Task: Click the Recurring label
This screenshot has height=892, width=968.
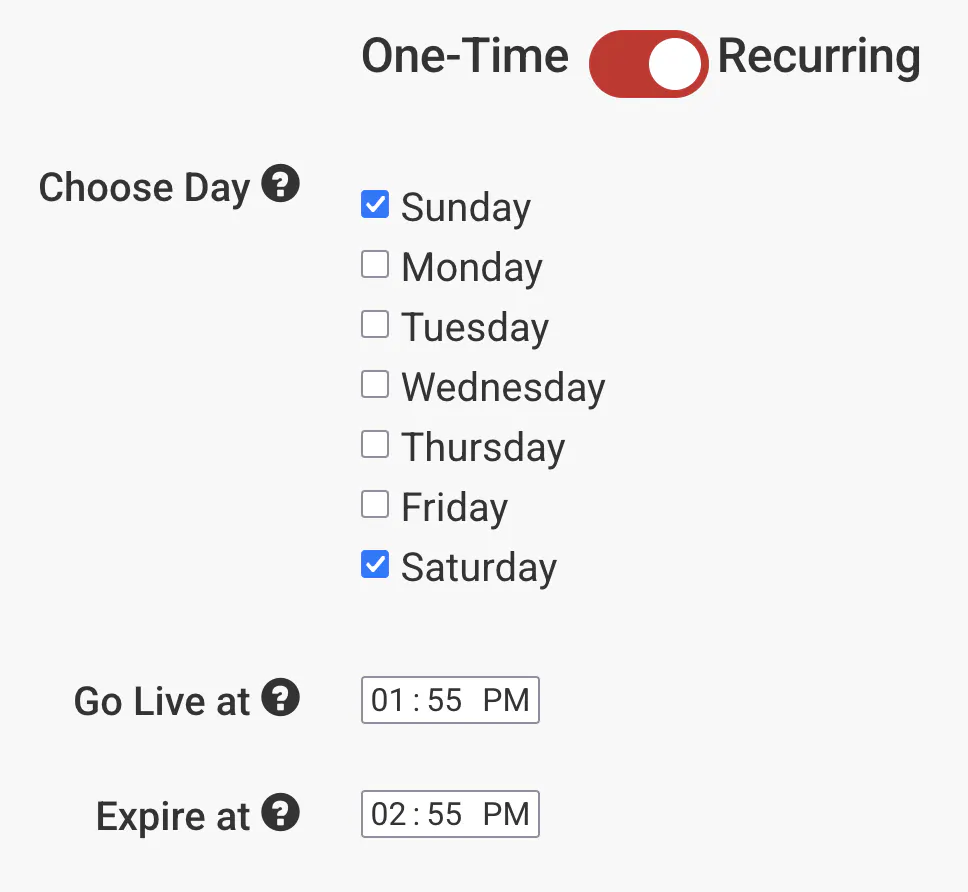Action: click(819, 57)
